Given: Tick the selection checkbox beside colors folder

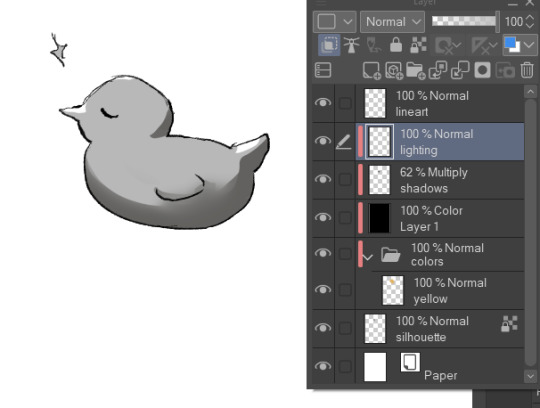Looking at the screenshot, I should pyautogui.click(x=345, y=253).
